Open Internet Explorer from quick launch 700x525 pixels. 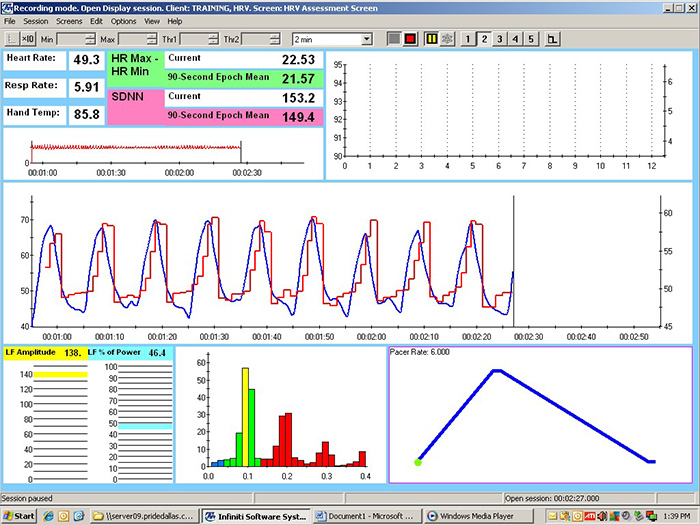click(48, 516)
